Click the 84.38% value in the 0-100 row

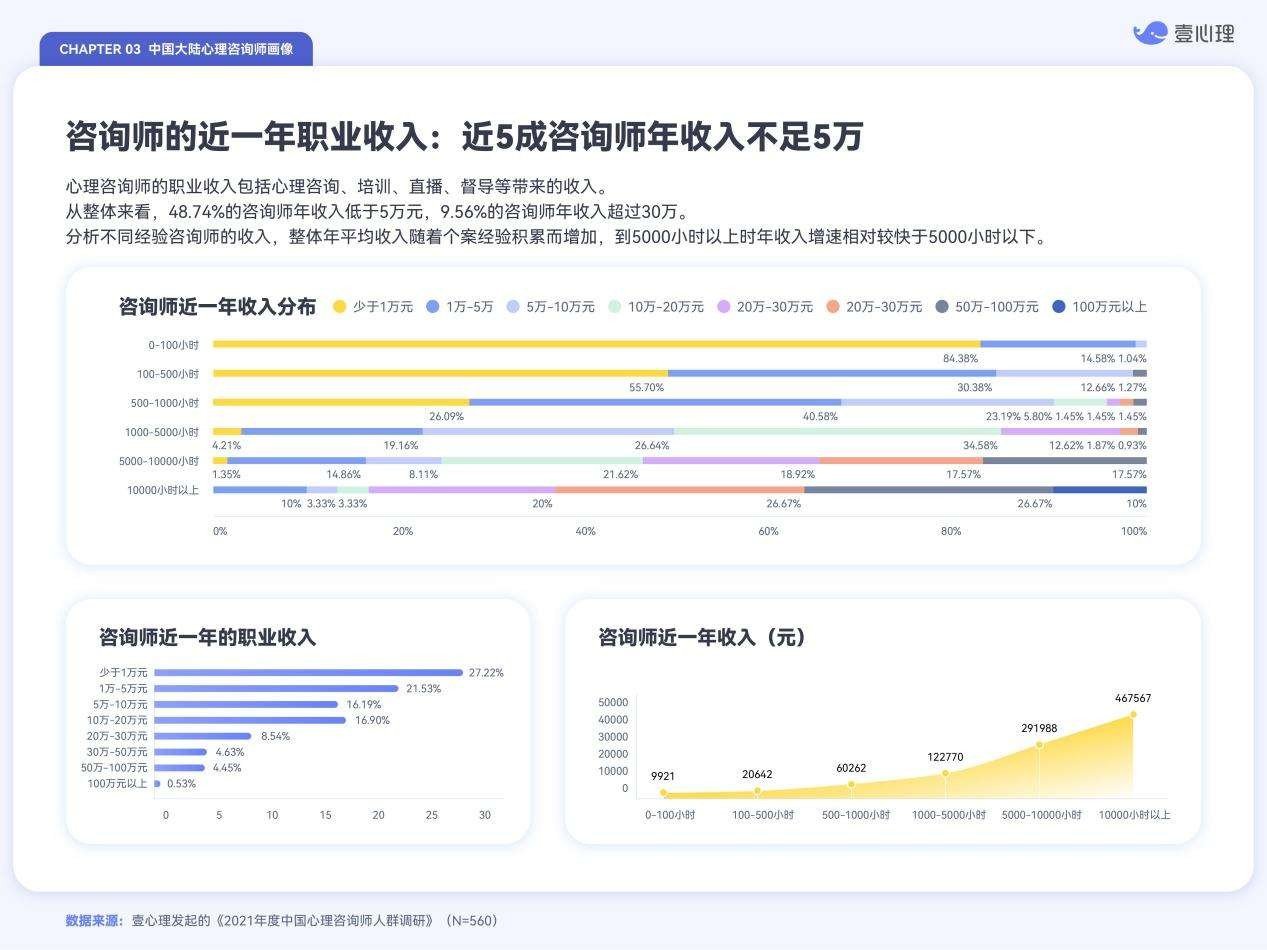(960, 358)
